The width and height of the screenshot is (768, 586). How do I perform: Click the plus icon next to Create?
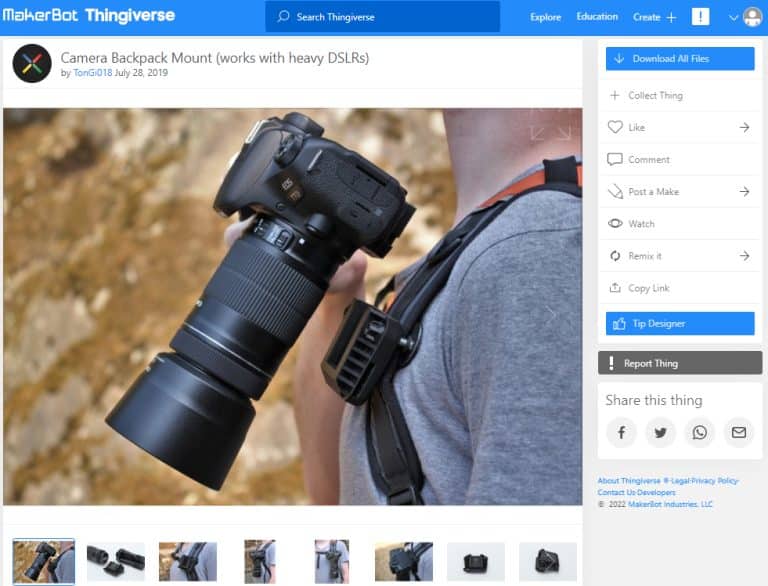tap(672, 18)
